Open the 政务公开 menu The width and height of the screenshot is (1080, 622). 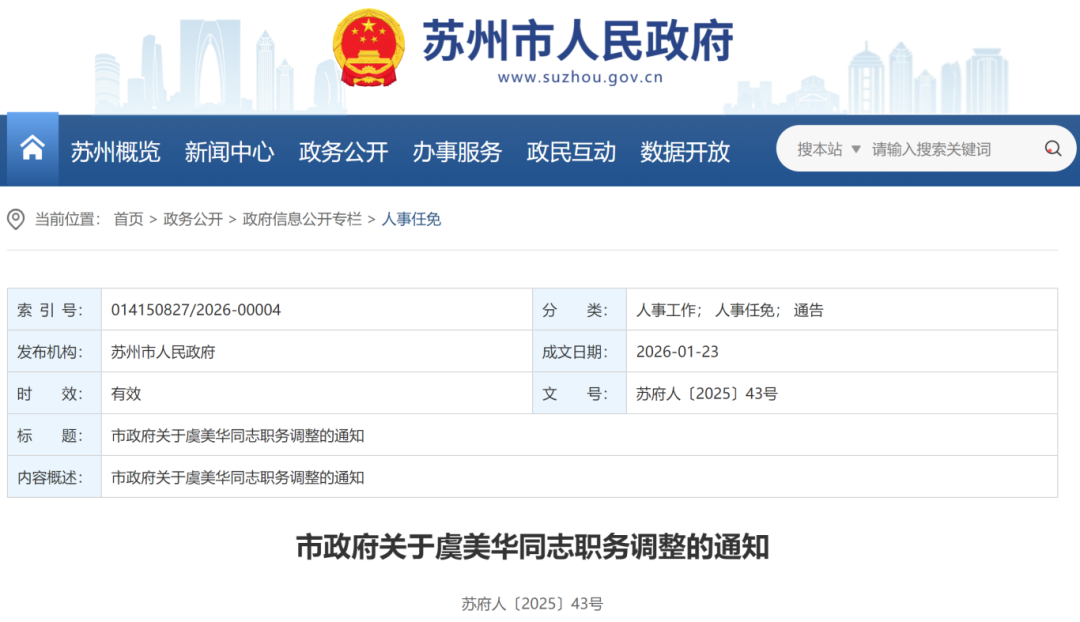[x=343, y=152]
